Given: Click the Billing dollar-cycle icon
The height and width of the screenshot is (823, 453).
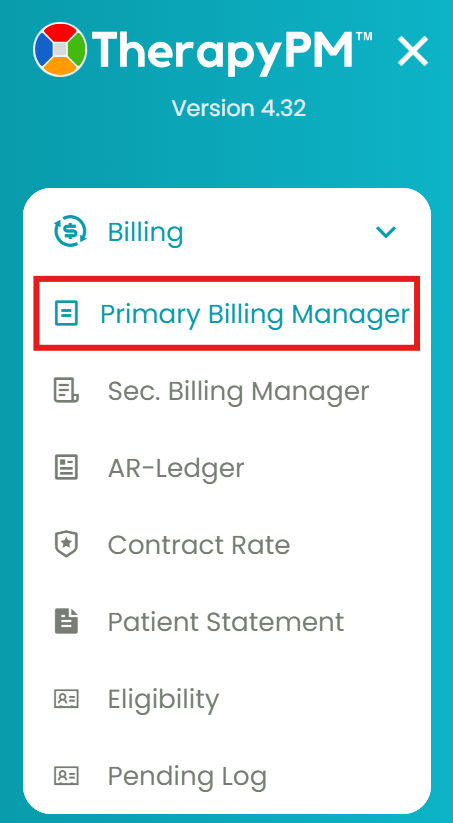Looking at the screenshot, I should tap(70, 232).
